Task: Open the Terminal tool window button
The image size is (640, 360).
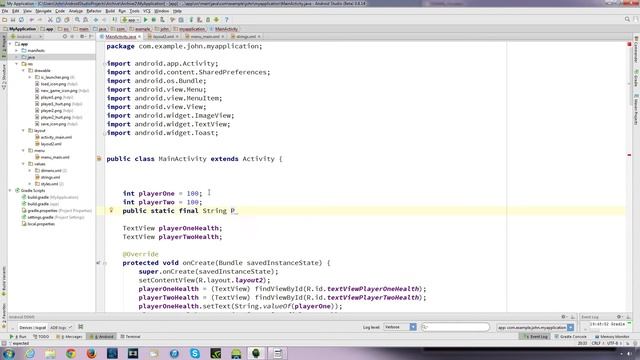Action: [130, 336]
